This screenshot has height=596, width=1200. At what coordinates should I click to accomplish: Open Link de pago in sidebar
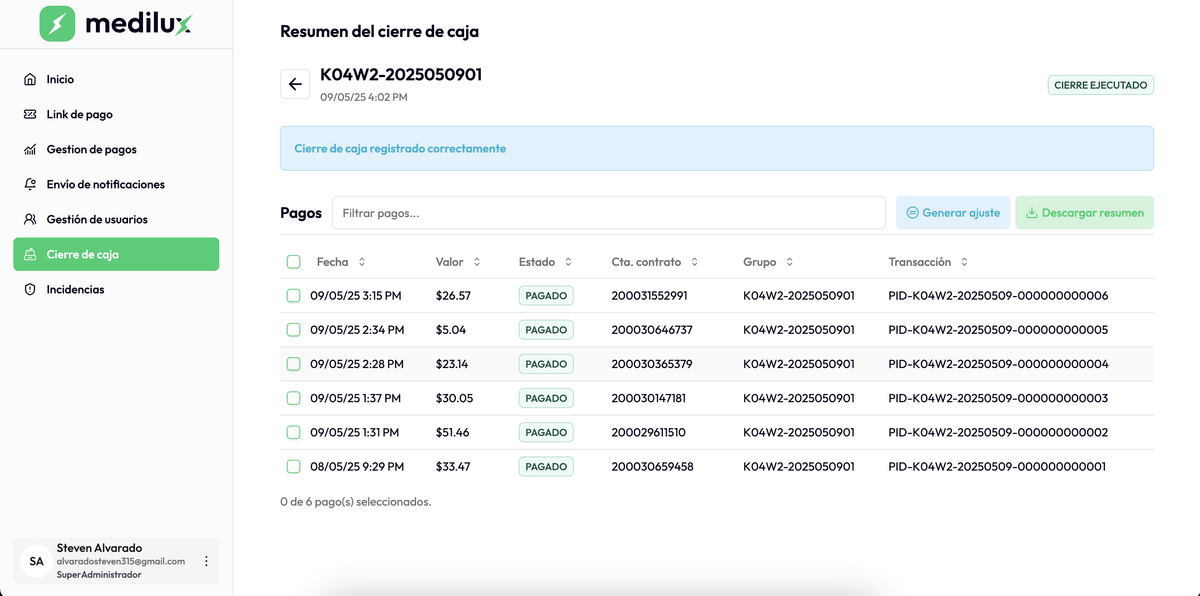(x=116, y=114)
